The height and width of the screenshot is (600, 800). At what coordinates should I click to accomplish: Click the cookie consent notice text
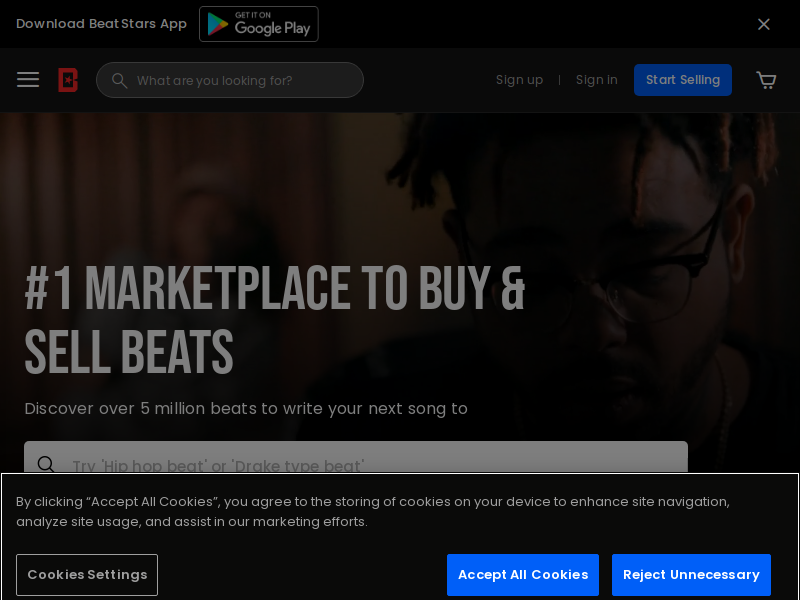pyautogui.click(x=373, y=512)
